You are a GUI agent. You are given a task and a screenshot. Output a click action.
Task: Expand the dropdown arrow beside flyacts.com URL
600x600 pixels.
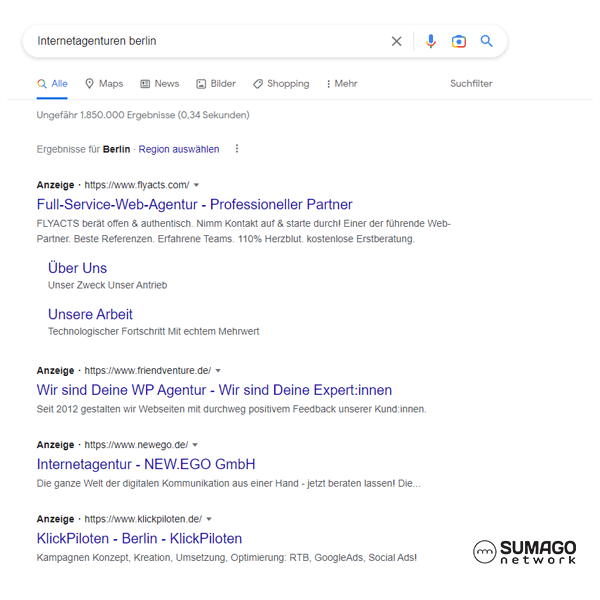pos(196,185)
